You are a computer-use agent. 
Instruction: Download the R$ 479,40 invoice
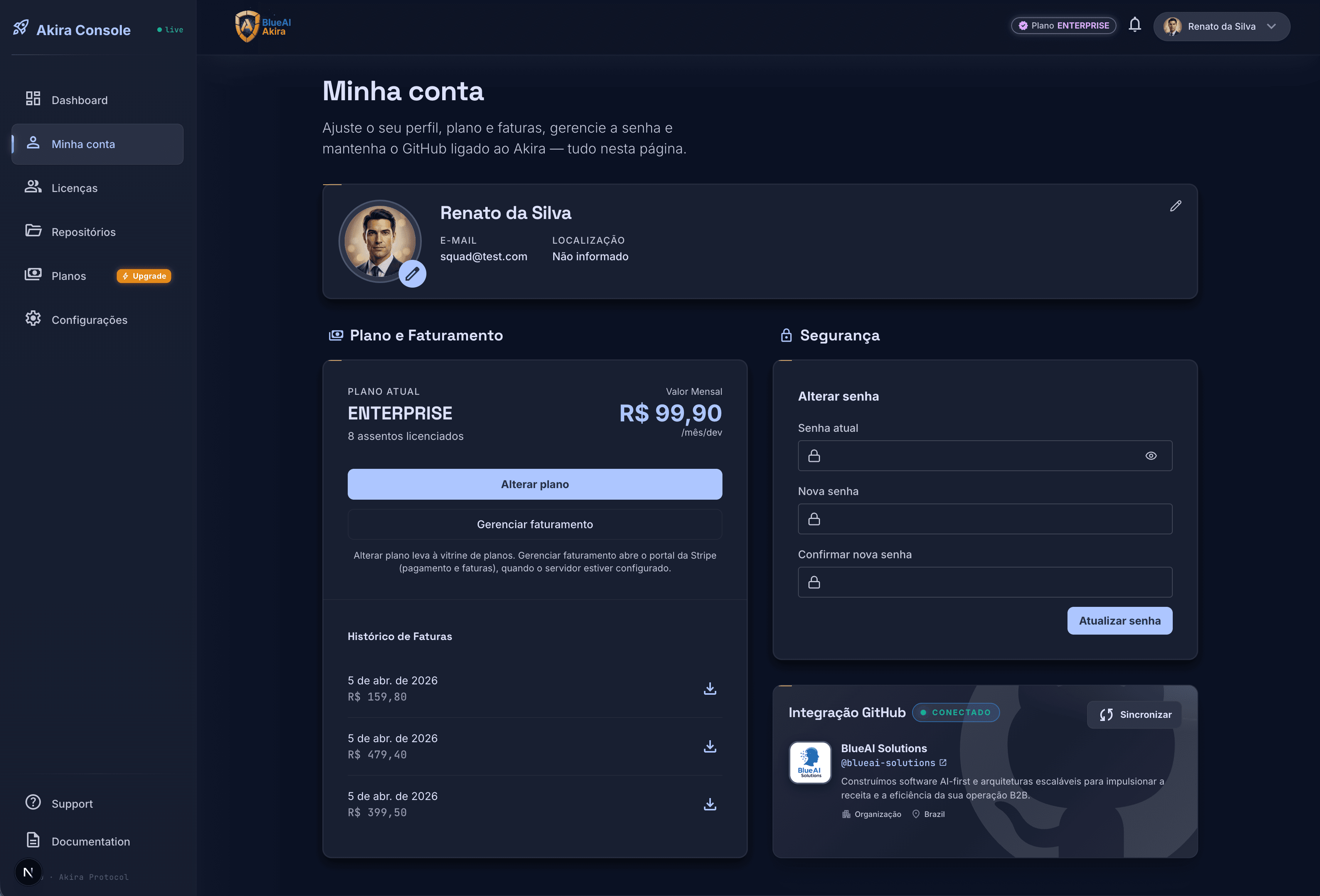tap(709, 746)
